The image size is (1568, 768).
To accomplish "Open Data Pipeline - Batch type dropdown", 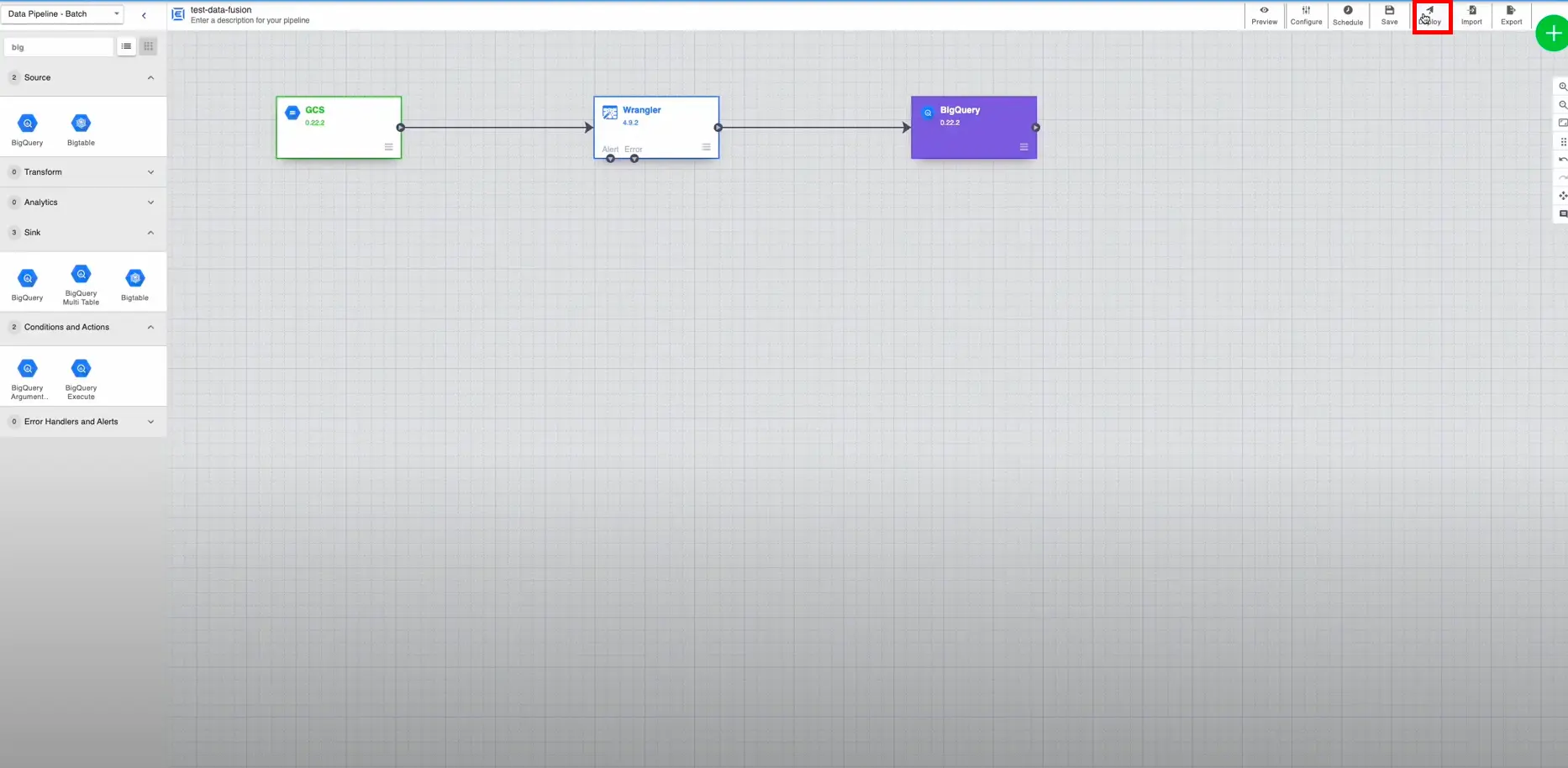I will click(64, 14).
